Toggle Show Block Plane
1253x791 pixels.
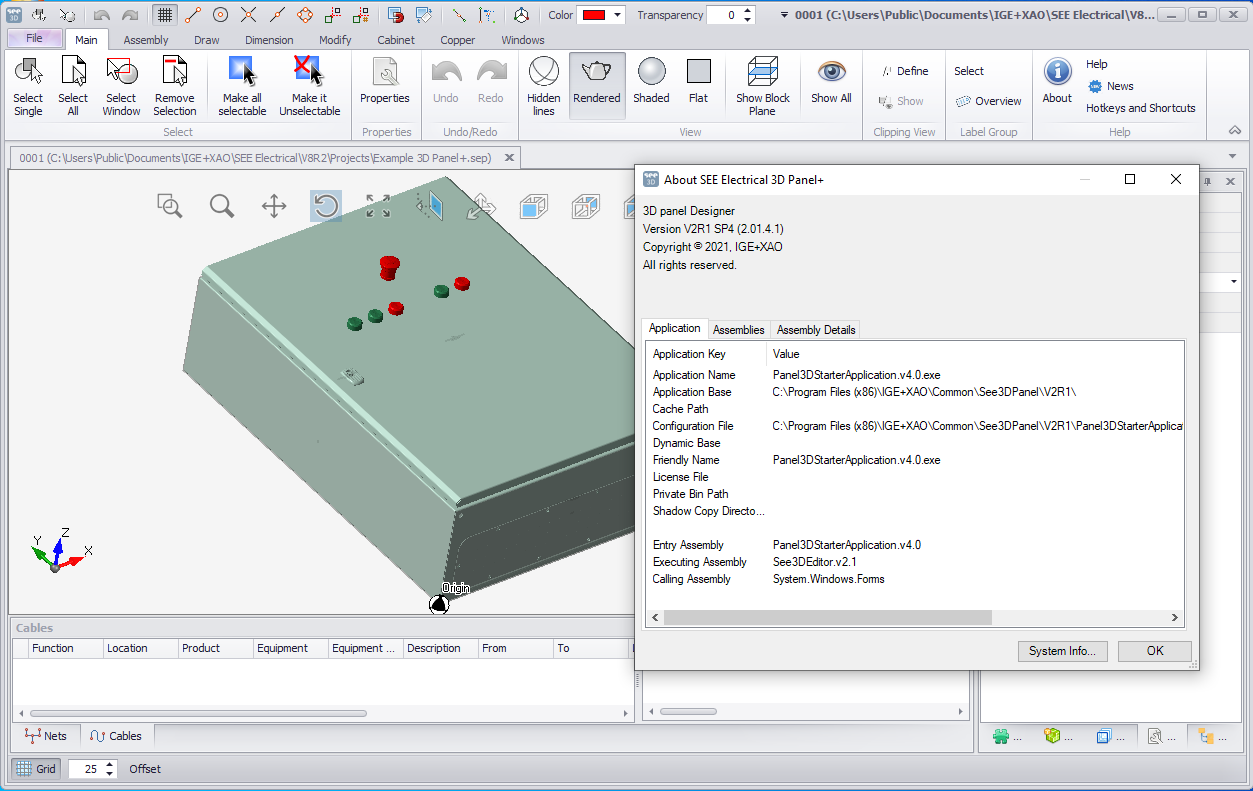tap(763, 86)
